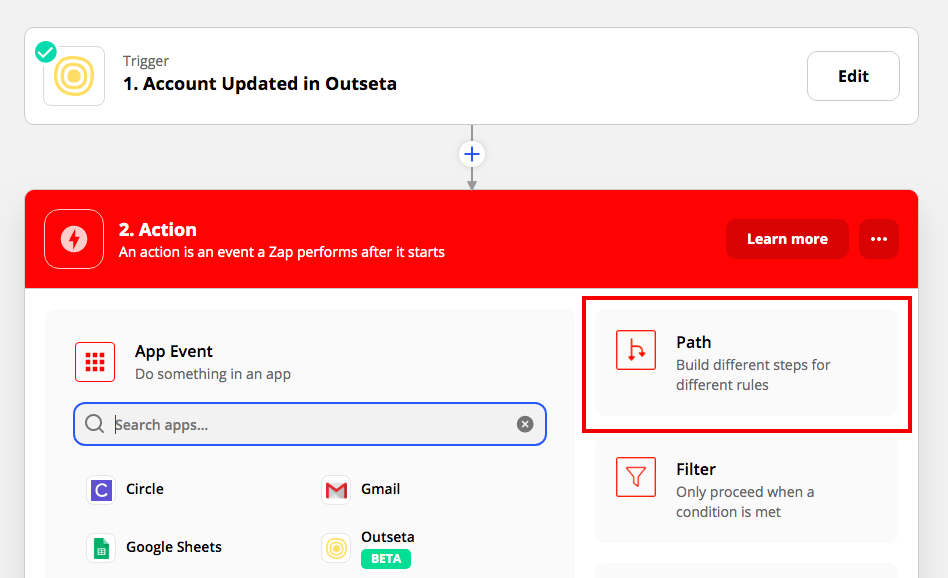Click the 'Trigger' label
Screen dimensions: 948x578
[146, 61]
